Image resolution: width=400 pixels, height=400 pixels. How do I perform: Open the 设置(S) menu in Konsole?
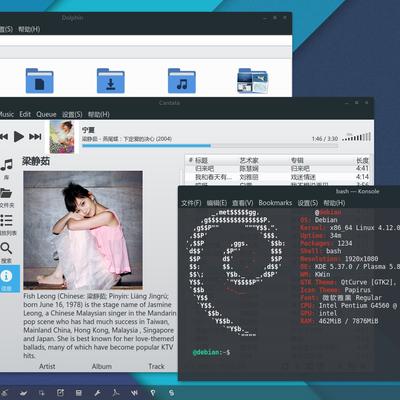click(308, 203)
